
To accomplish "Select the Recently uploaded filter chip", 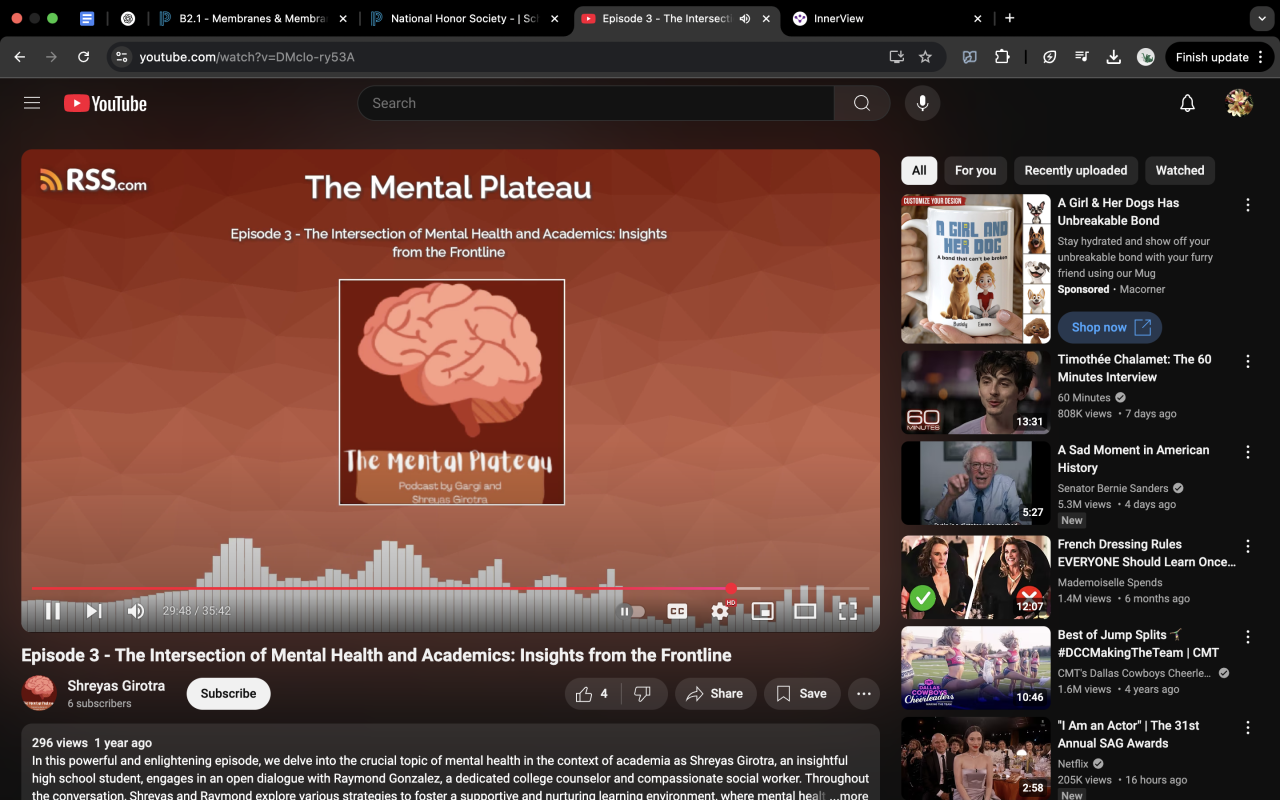I will click(1076, 170).
